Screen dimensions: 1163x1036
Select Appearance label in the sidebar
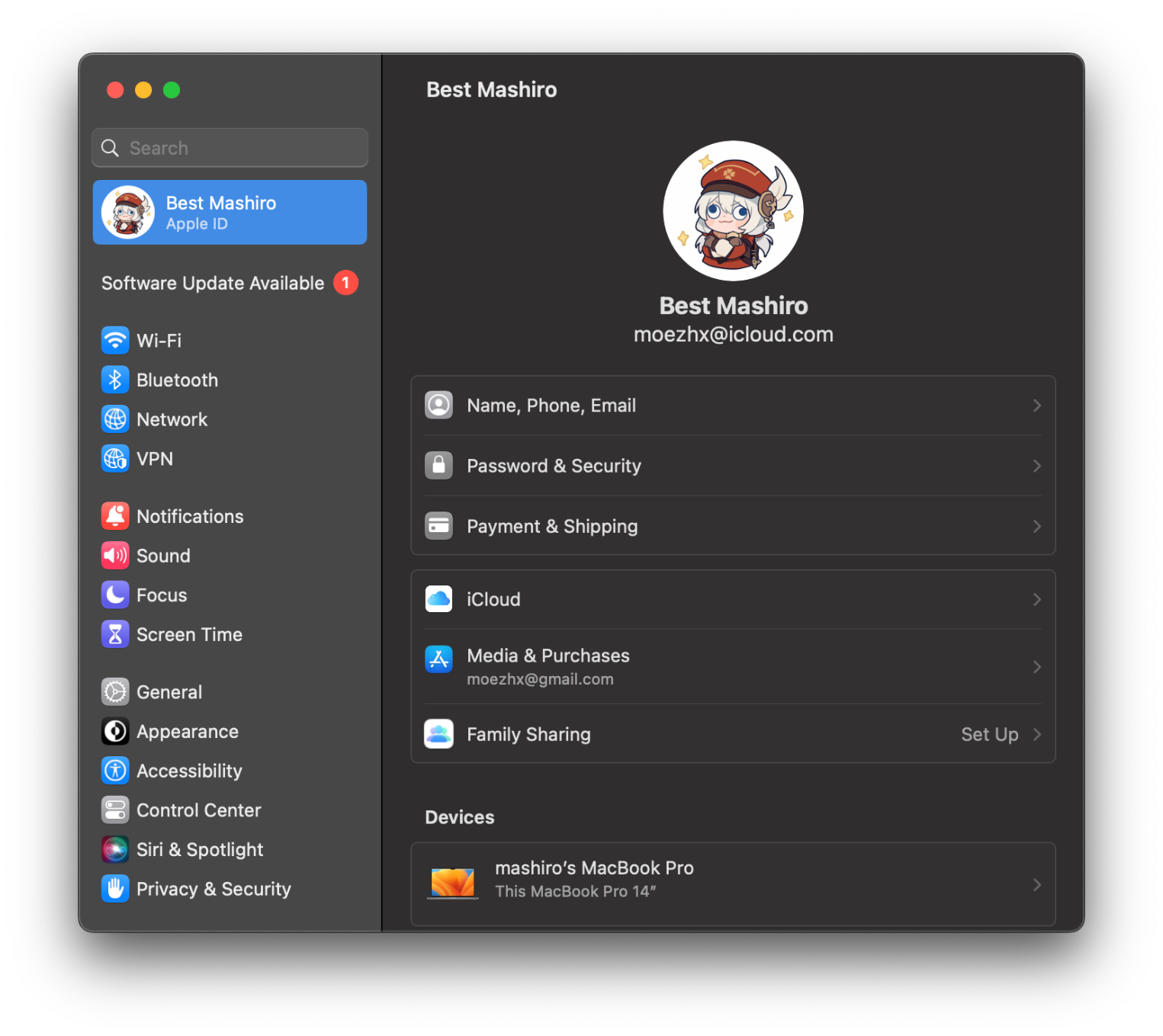pyautogui.click(x=188, y=732)
